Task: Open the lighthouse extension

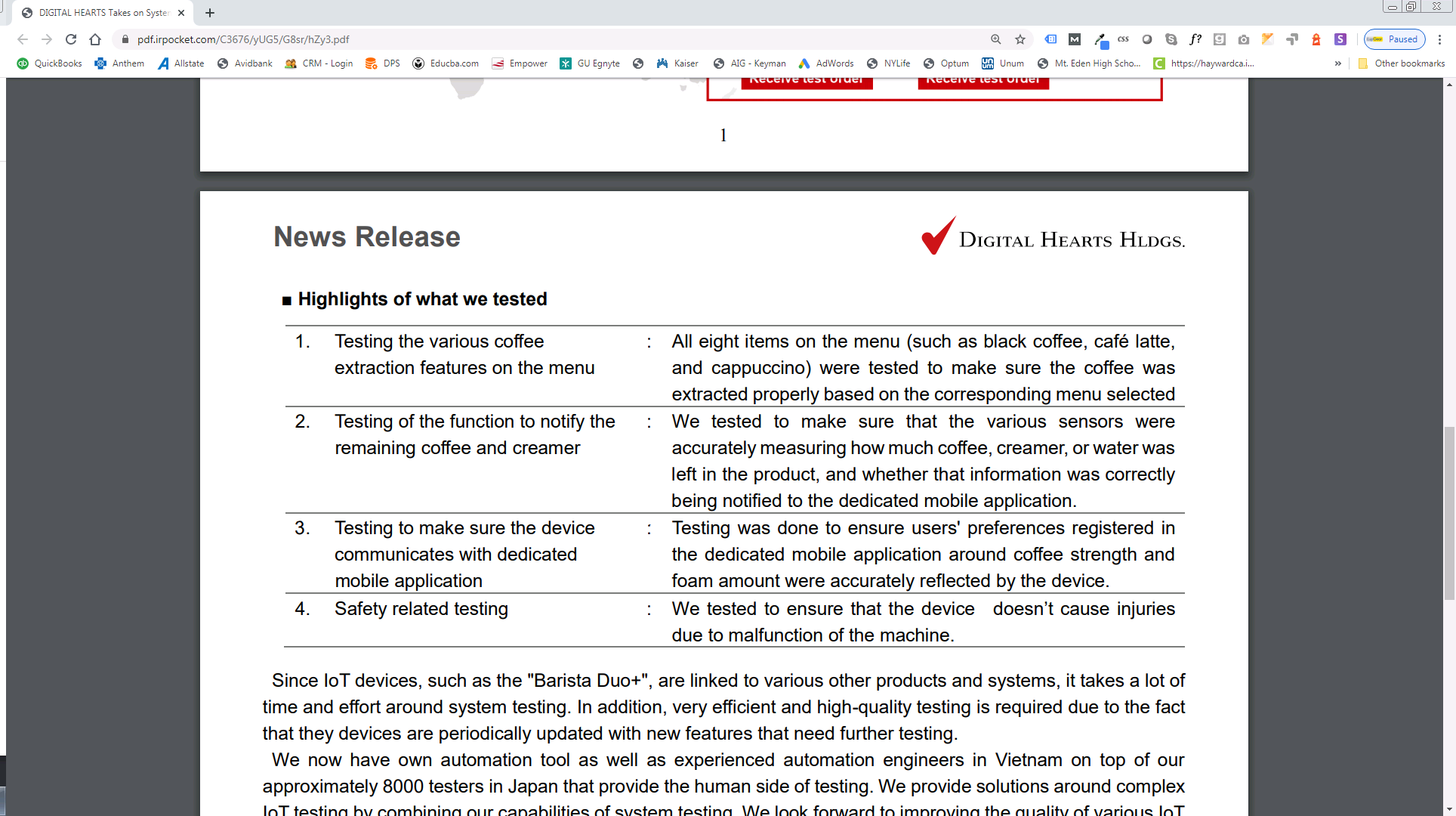Action: pyautogui.click(x=1316, y=39)
